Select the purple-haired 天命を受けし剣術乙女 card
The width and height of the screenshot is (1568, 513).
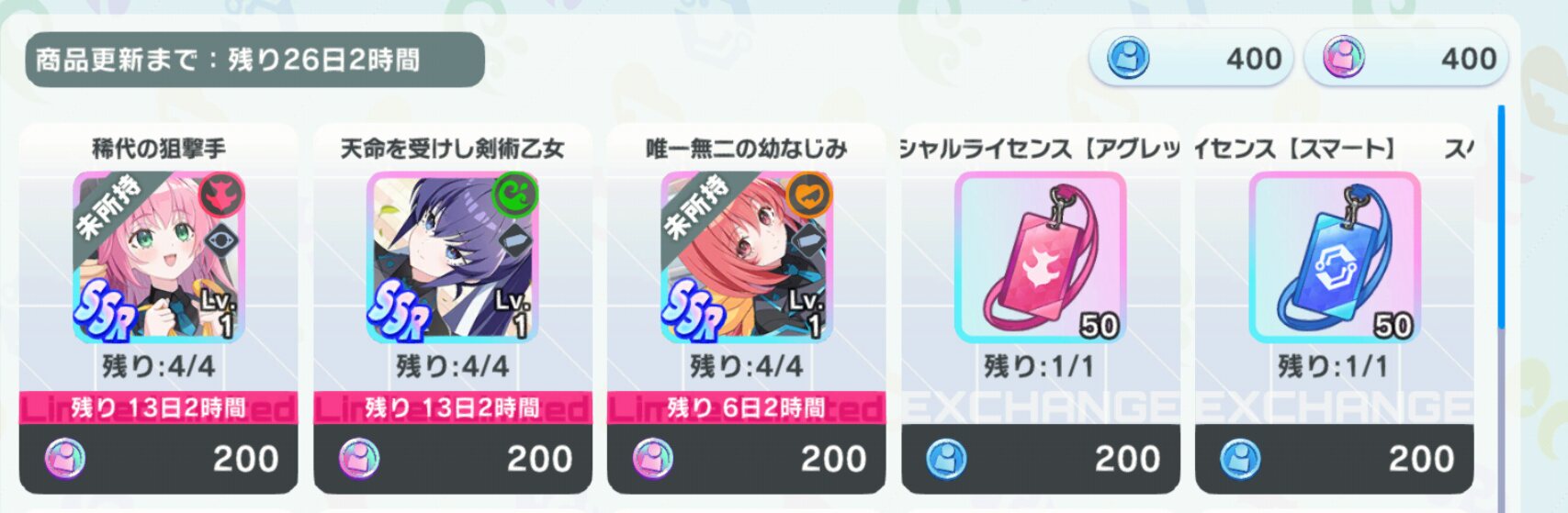453,257
